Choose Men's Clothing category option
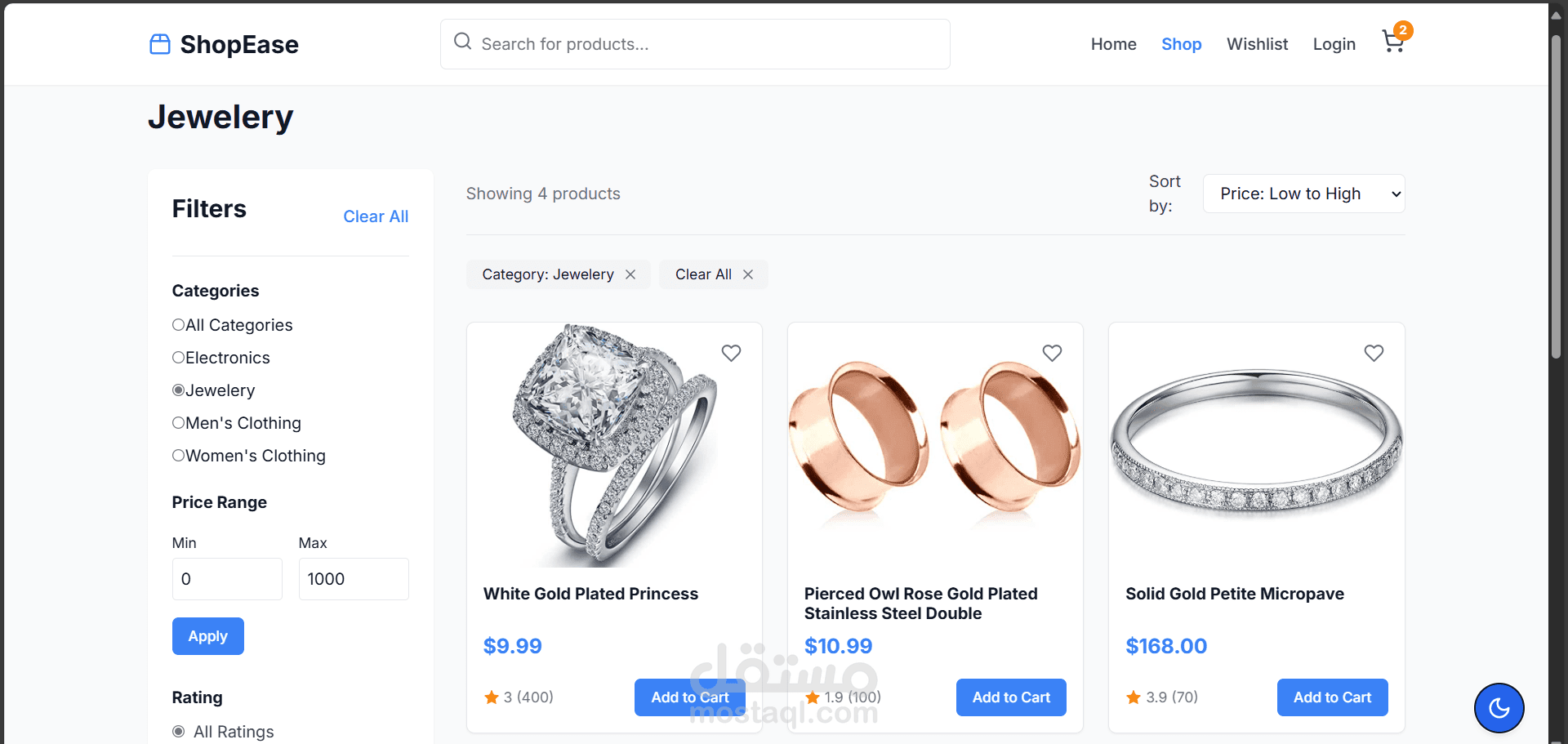1568x744 pixels. [x=178, y=423]
